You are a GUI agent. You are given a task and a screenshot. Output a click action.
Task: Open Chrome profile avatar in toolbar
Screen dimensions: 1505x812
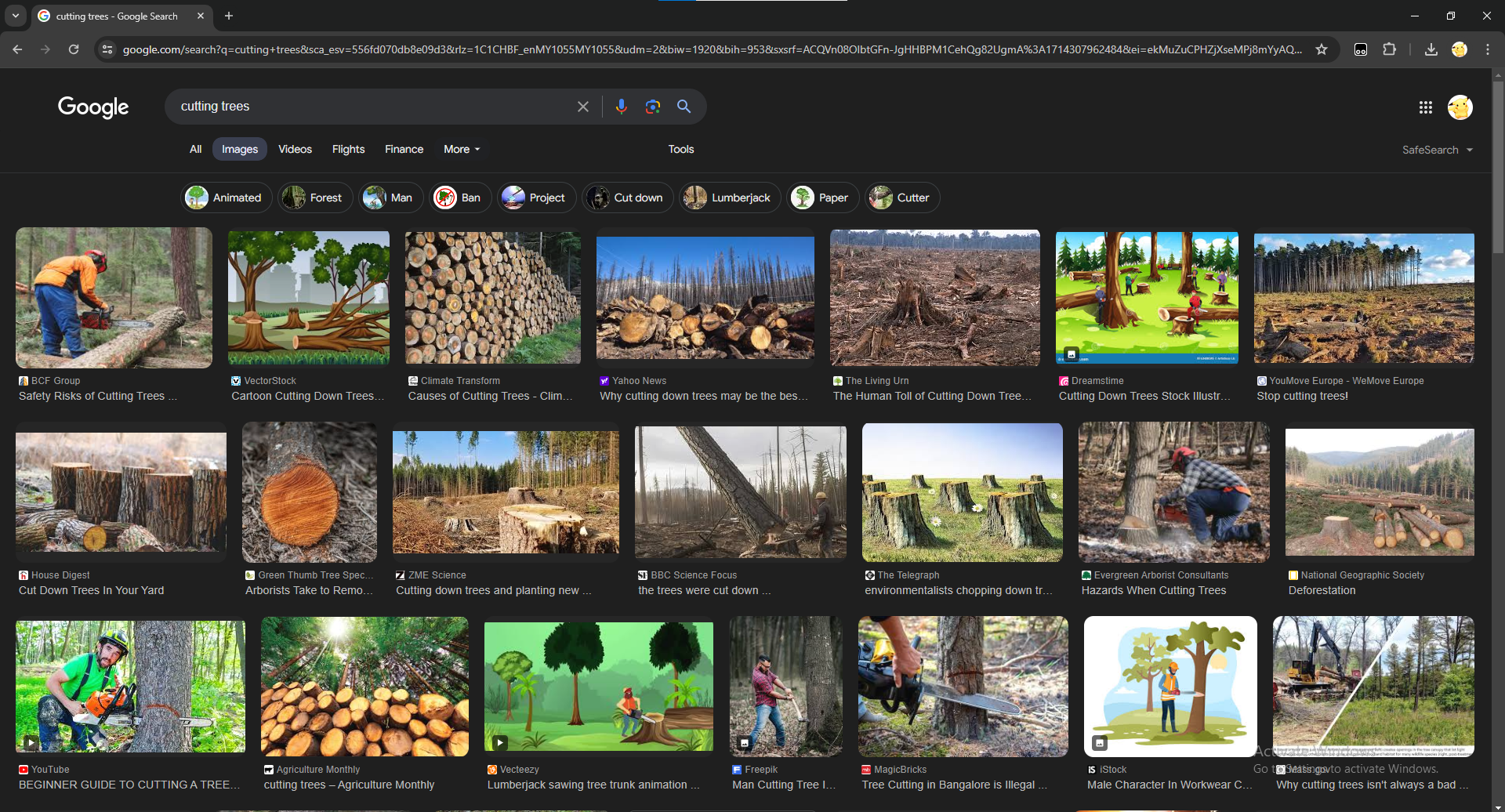(x=1459, y=49)
